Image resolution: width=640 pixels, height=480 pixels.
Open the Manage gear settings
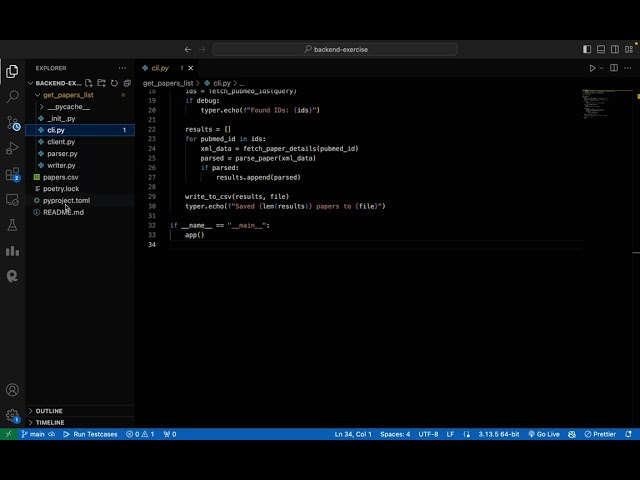tap(12, 416)
